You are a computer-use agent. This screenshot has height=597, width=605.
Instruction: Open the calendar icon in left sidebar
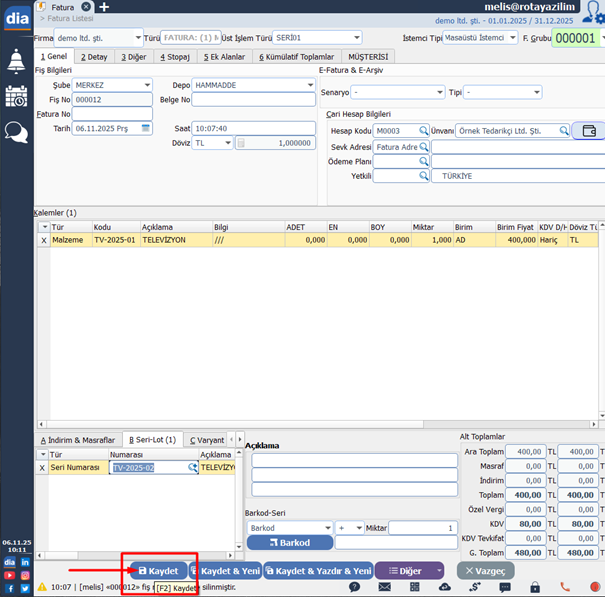[16, 96]
